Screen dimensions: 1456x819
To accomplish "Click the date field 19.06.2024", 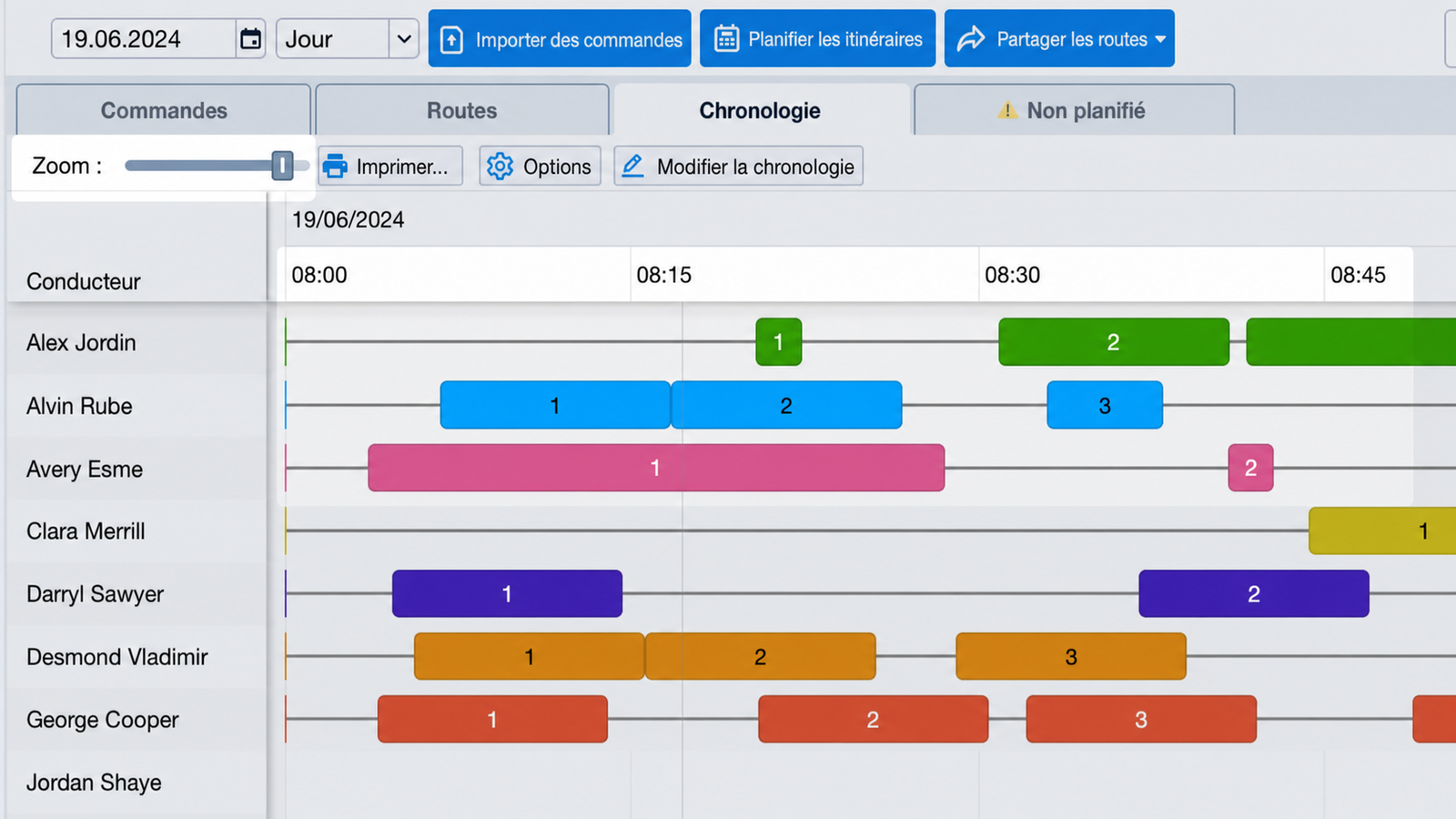I will 144,39.
